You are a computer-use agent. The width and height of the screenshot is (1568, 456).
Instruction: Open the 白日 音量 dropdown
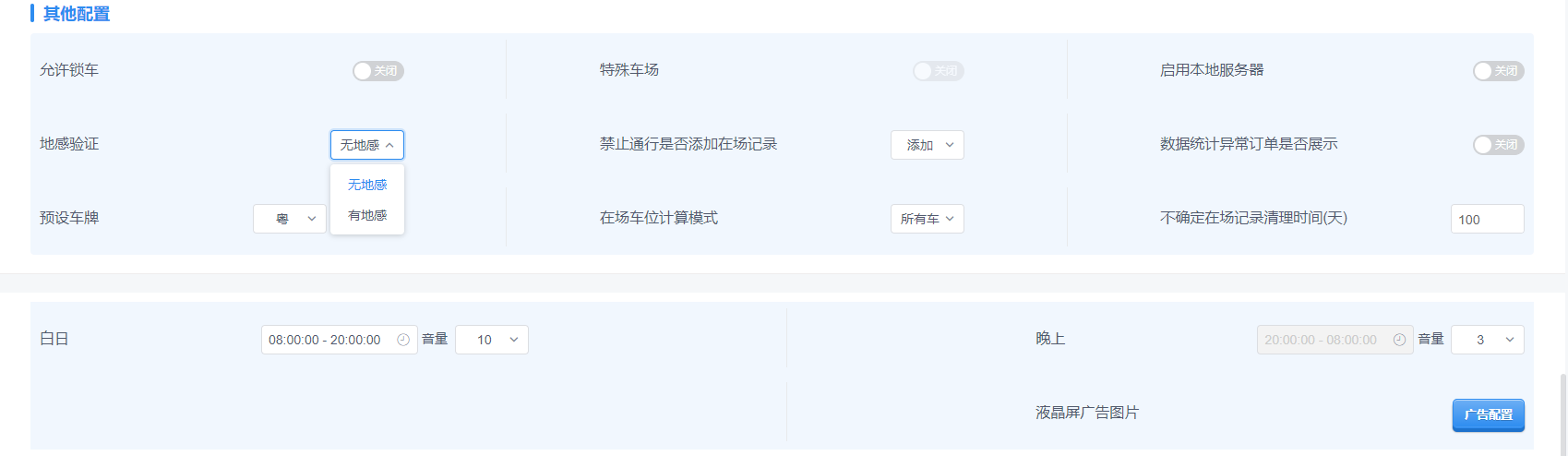[x=492, y=340]
